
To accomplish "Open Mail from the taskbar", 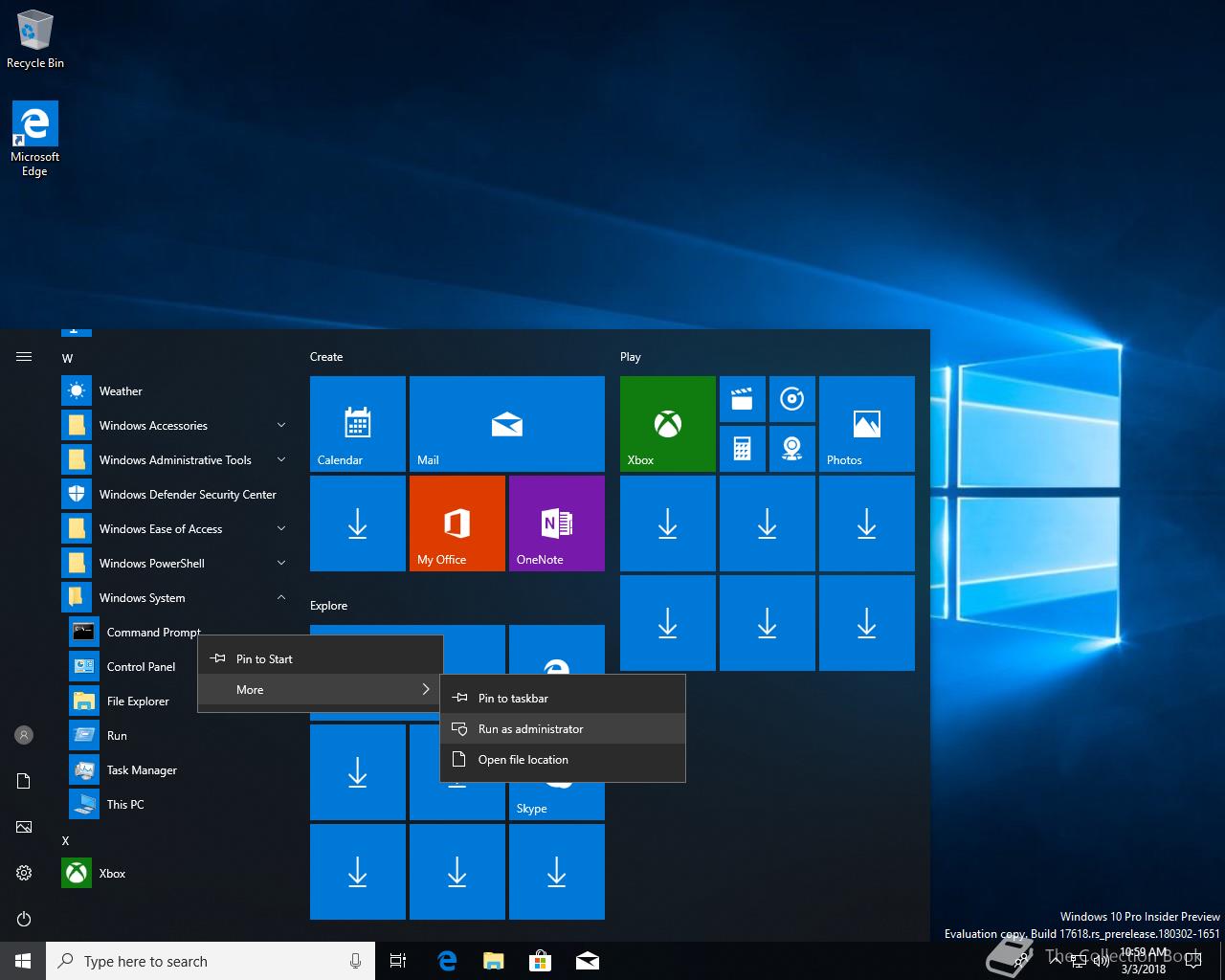I will (x=588, y=961).
